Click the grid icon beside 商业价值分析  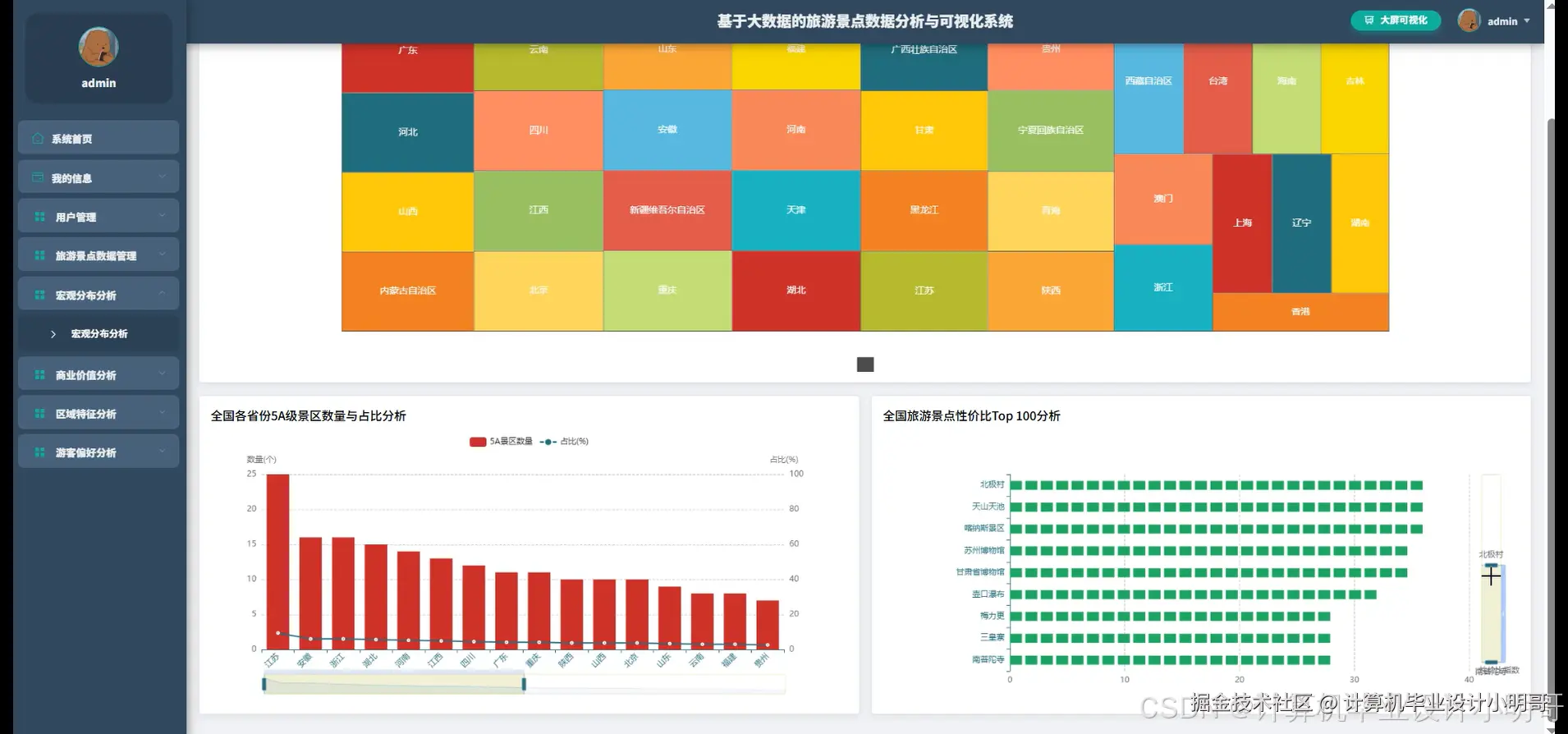[39, 374]
